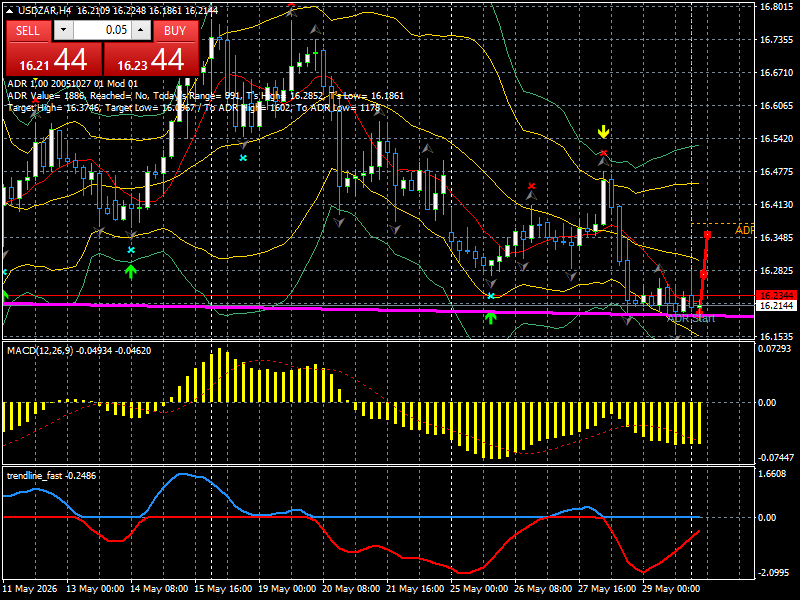
Task: Click the '19 May 00:00' time axis label
Action: (288, 589)
